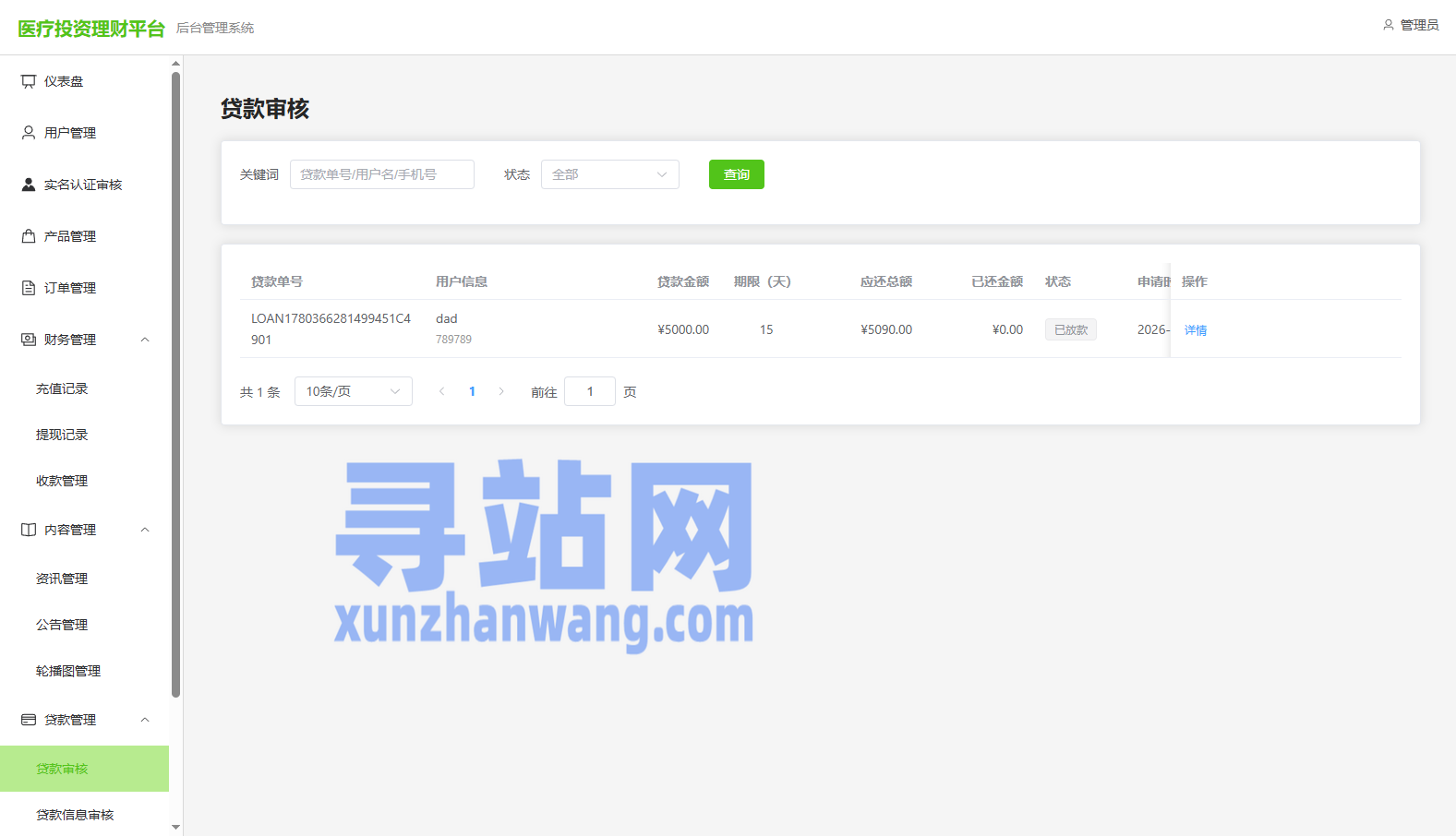This screenshot has height=836, width=1456.
Task: Focus the 前往 page jump input
Action: click(x=590, y=391)
